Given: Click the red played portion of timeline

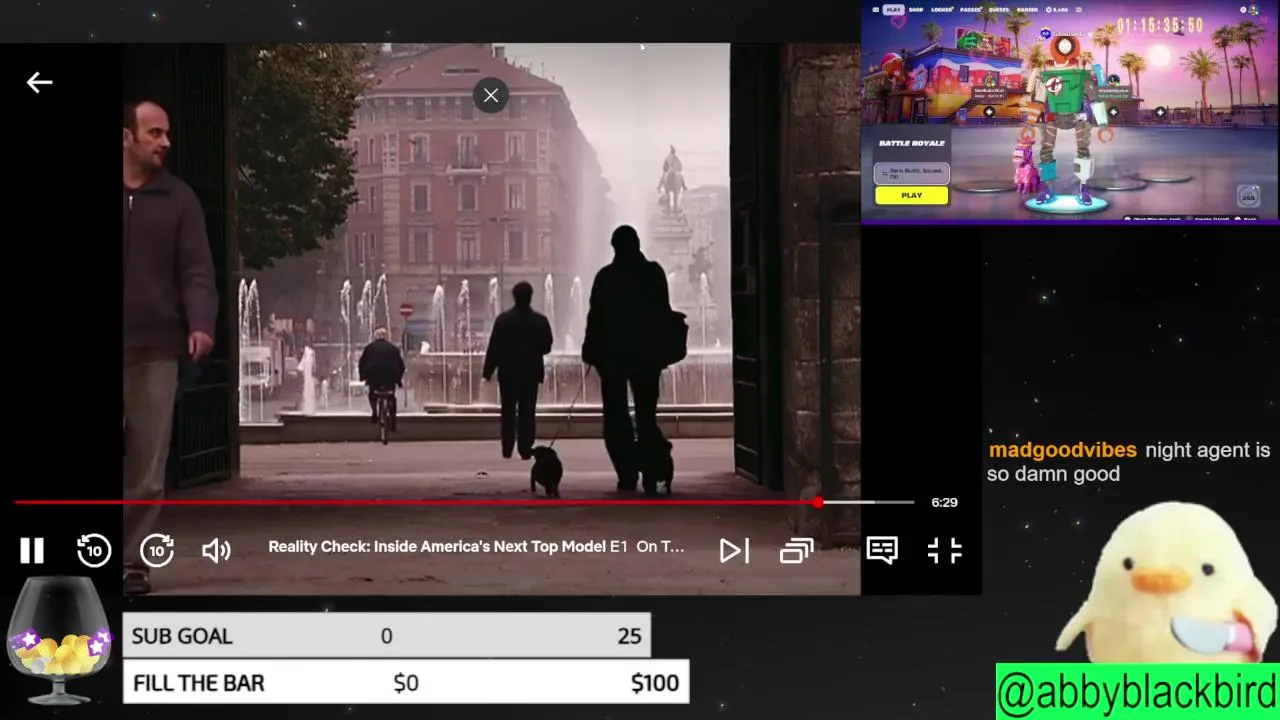Looking at the screenshot, I should (415, 502).
